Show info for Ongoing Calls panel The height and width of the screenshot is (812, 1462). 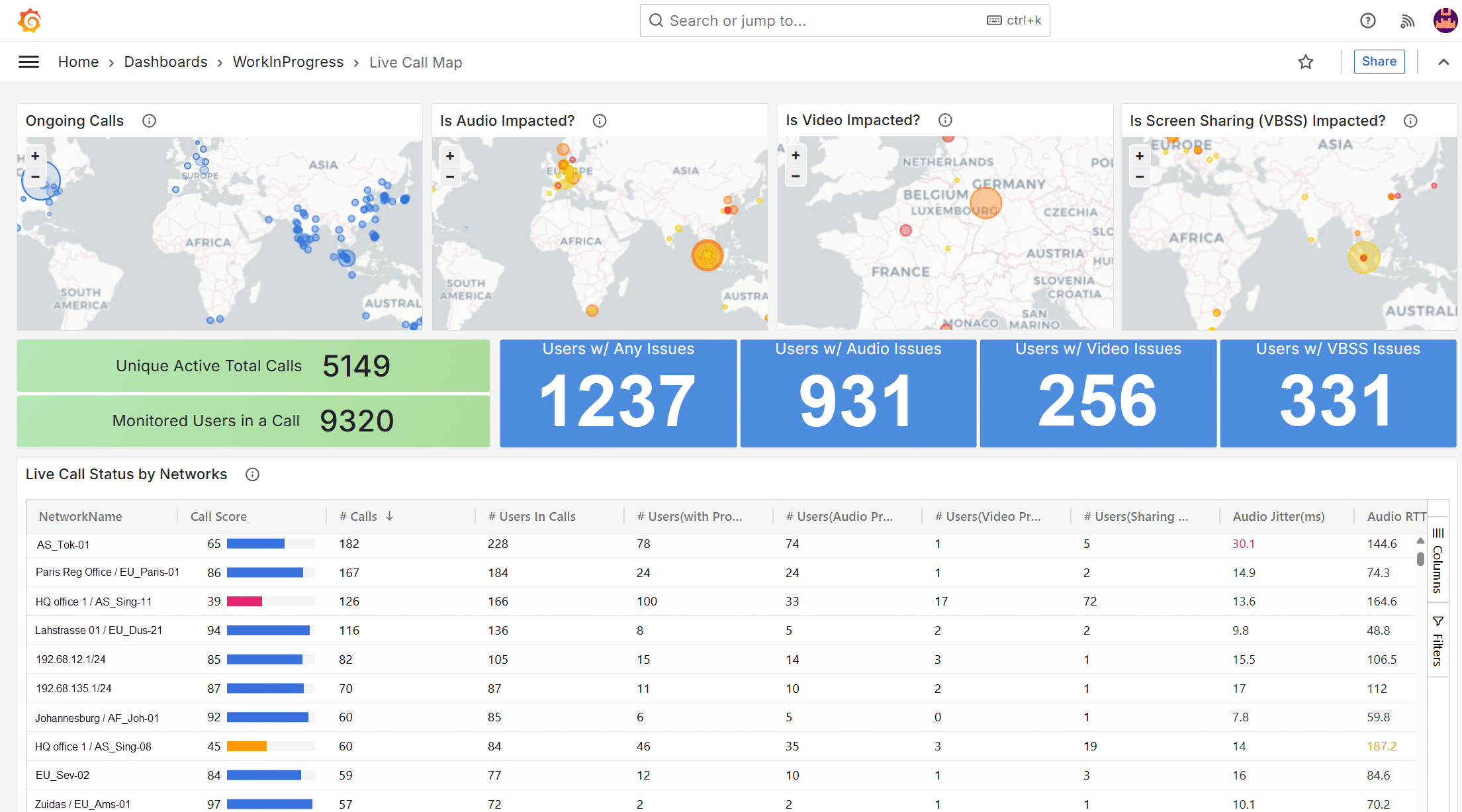[149, 121]
